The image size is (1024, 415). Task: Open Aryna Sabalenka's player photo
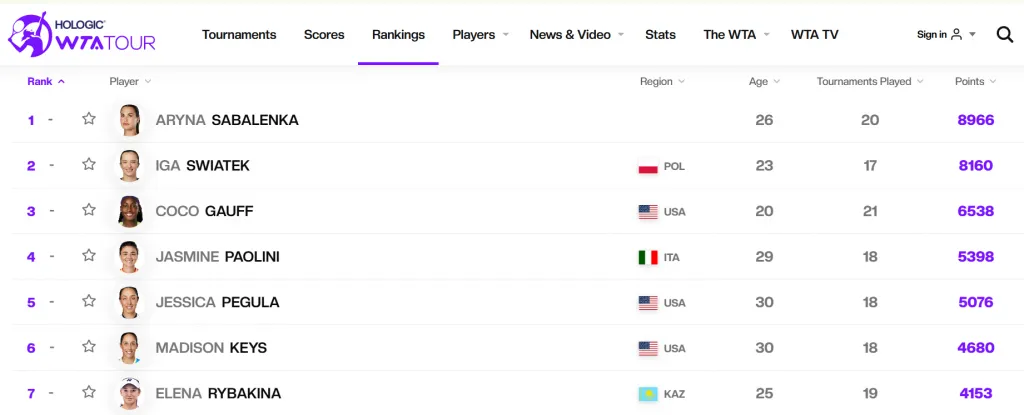(130, 120)
